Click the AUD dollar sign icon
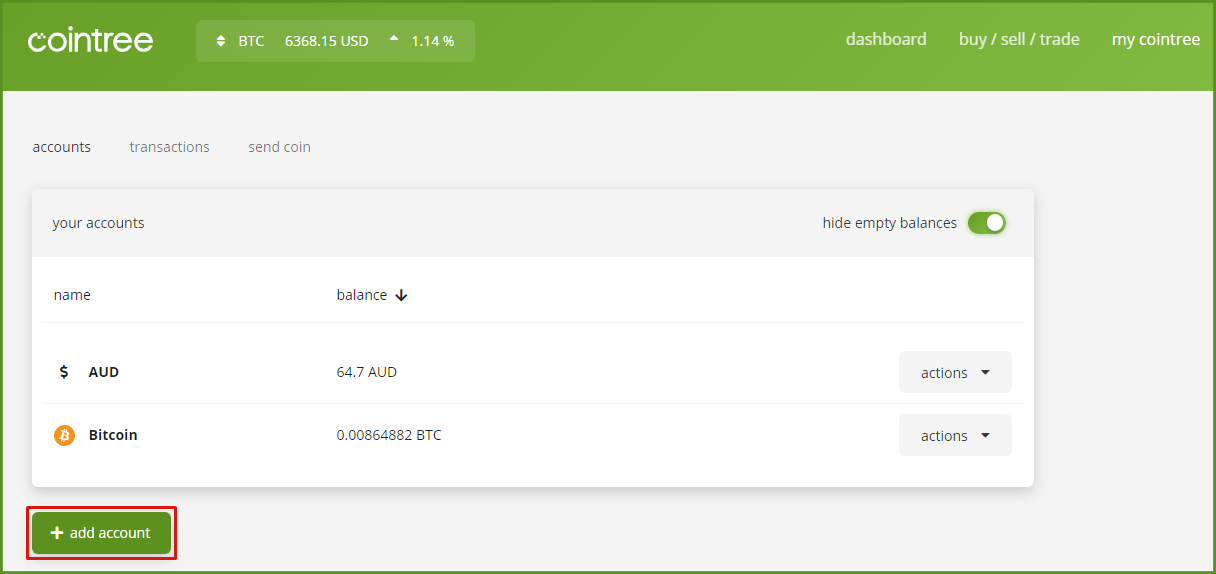 65,372
